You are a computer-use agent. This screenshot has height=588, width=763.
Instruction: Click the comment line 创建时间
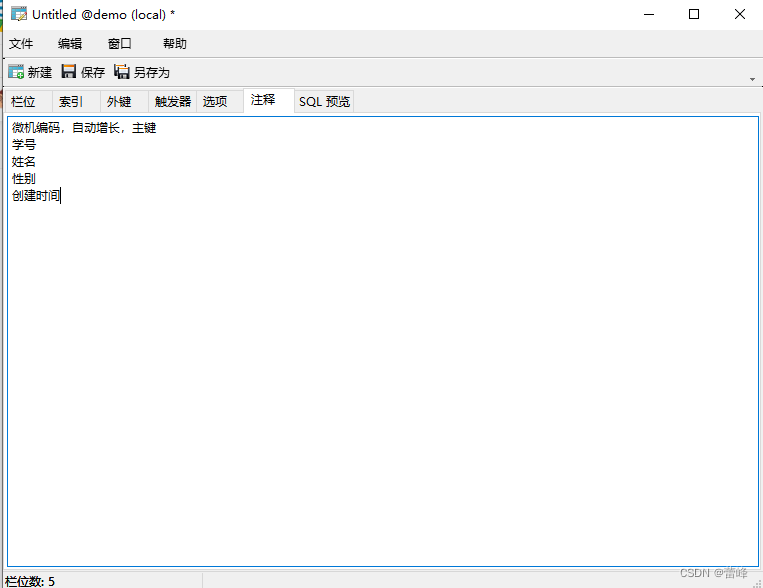coord(36,196)
